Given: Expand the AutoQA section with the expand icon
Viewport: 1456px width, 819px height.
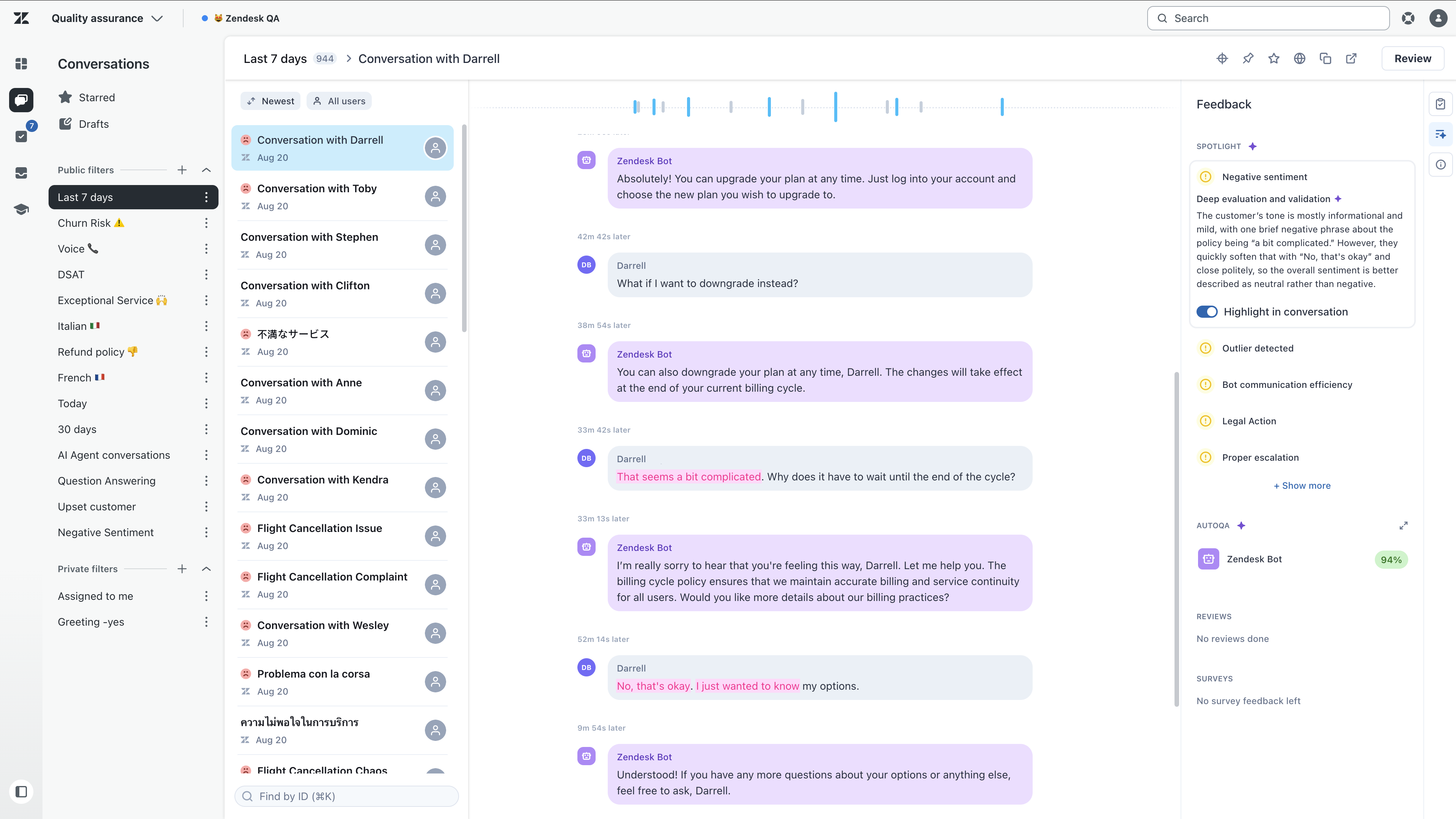Looking at the screenshot, I should [1403, 525].
